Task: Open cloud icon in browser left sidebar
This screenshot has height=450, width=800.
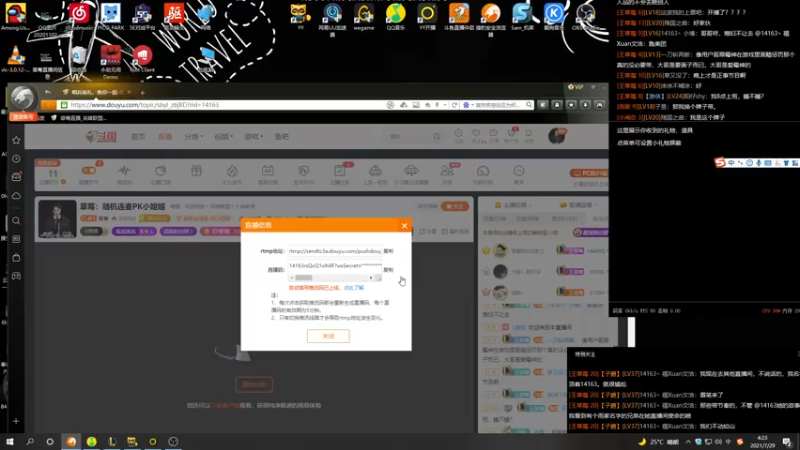Action: pyautogui.click(x=16, y=196)
